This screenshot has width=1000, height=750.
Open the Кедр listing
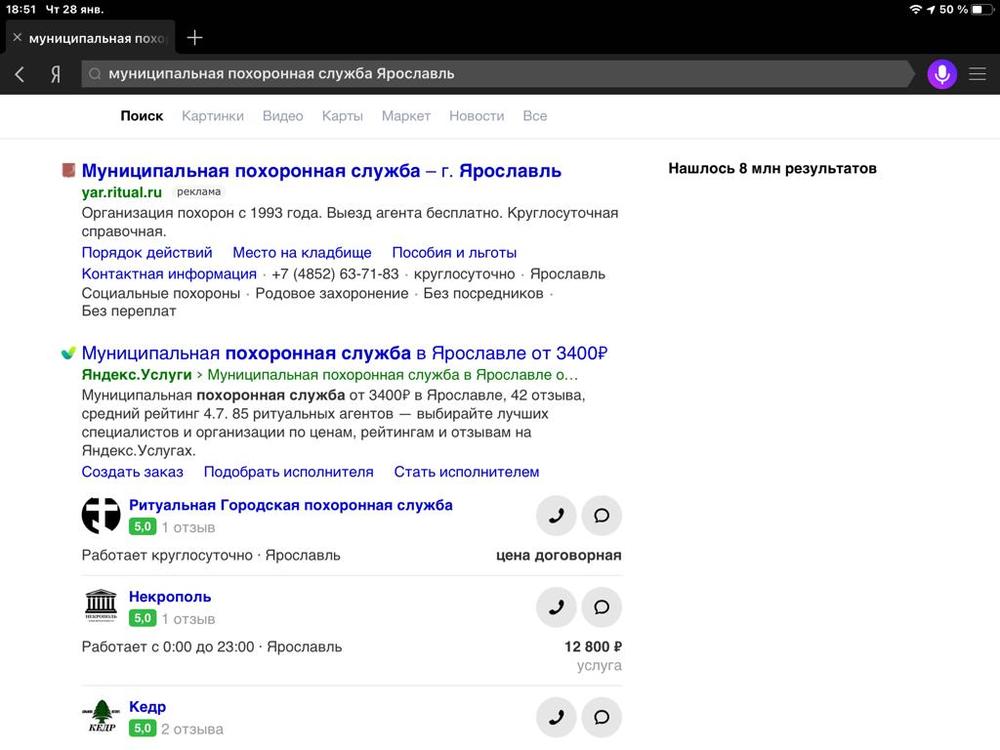click(147, 707)
